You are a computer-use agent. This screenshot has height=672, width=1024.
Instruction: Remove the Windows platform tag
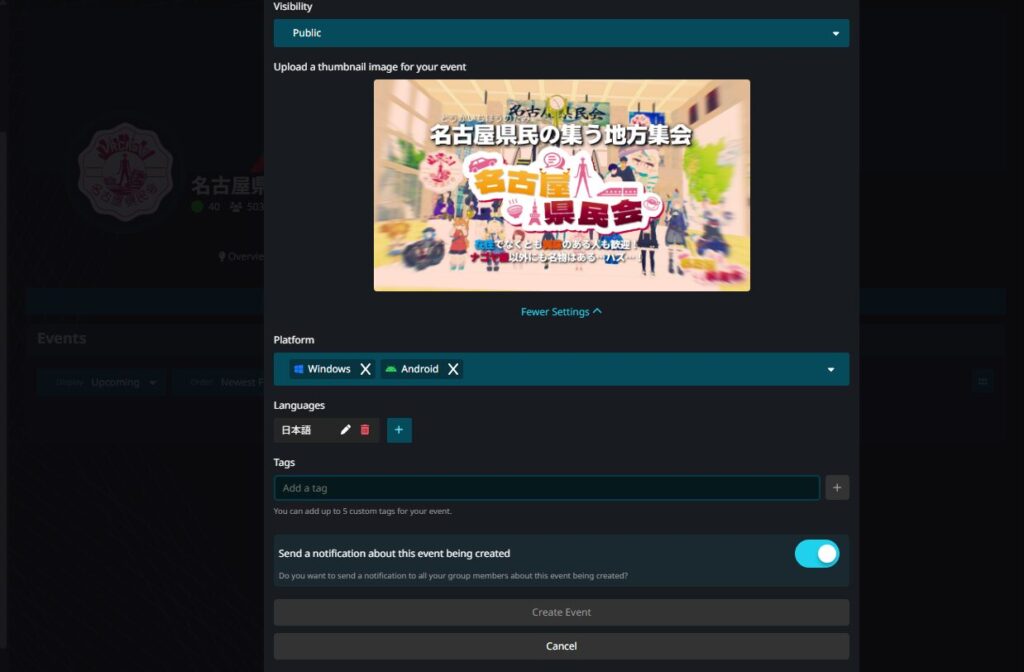pyautogui.click(x=366, y=369)
